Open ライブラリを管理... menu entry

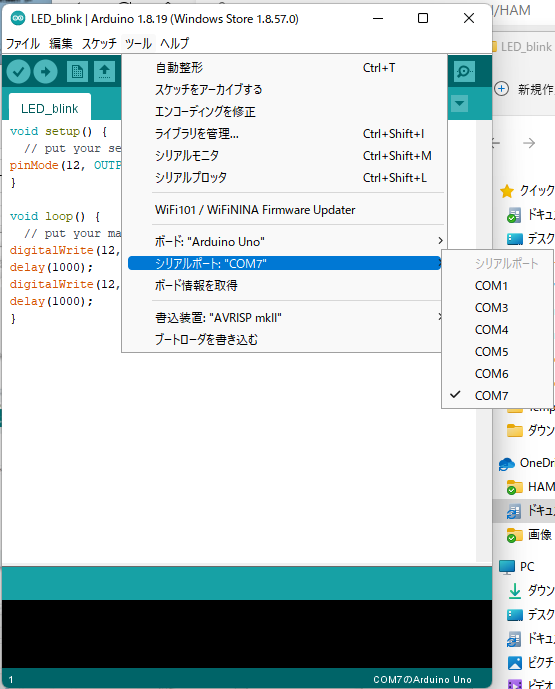click(285, 134)
